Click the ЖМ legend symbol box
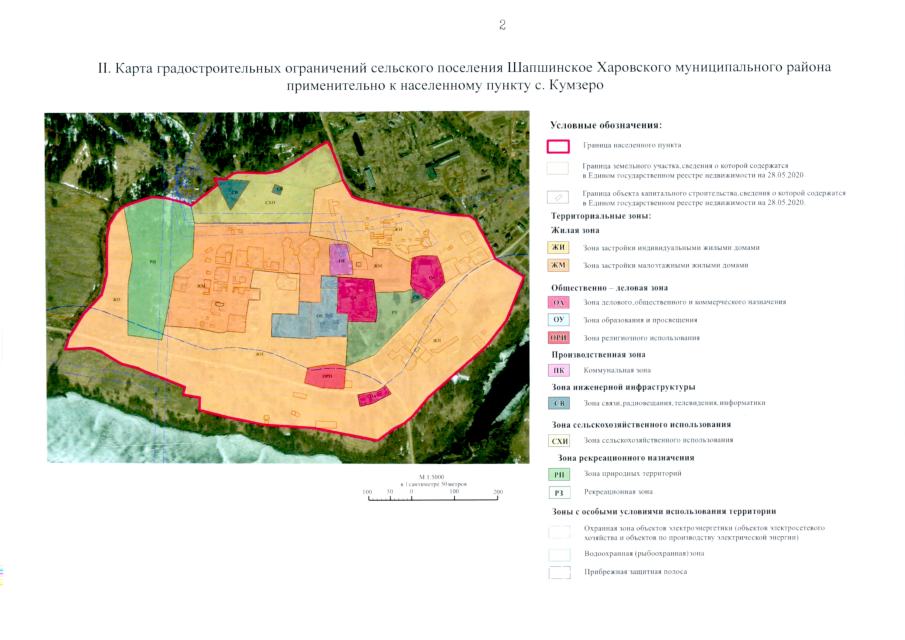Viewport: 905px width, 640px height. point(559,265)
